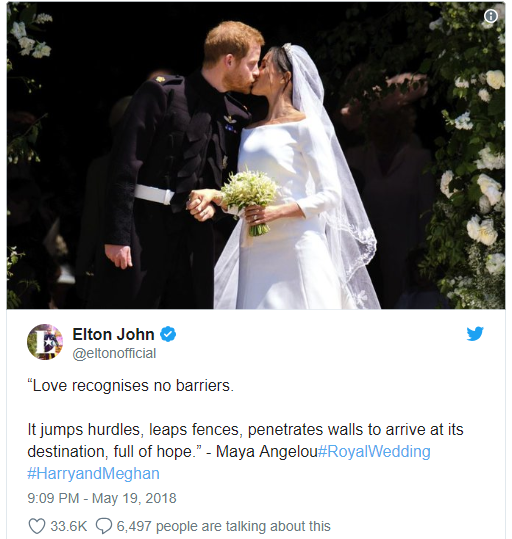Open the #RoyalWedding hashtag
Image resolution: width=512 pixels, height=539 pixels.
pos(374,451)
